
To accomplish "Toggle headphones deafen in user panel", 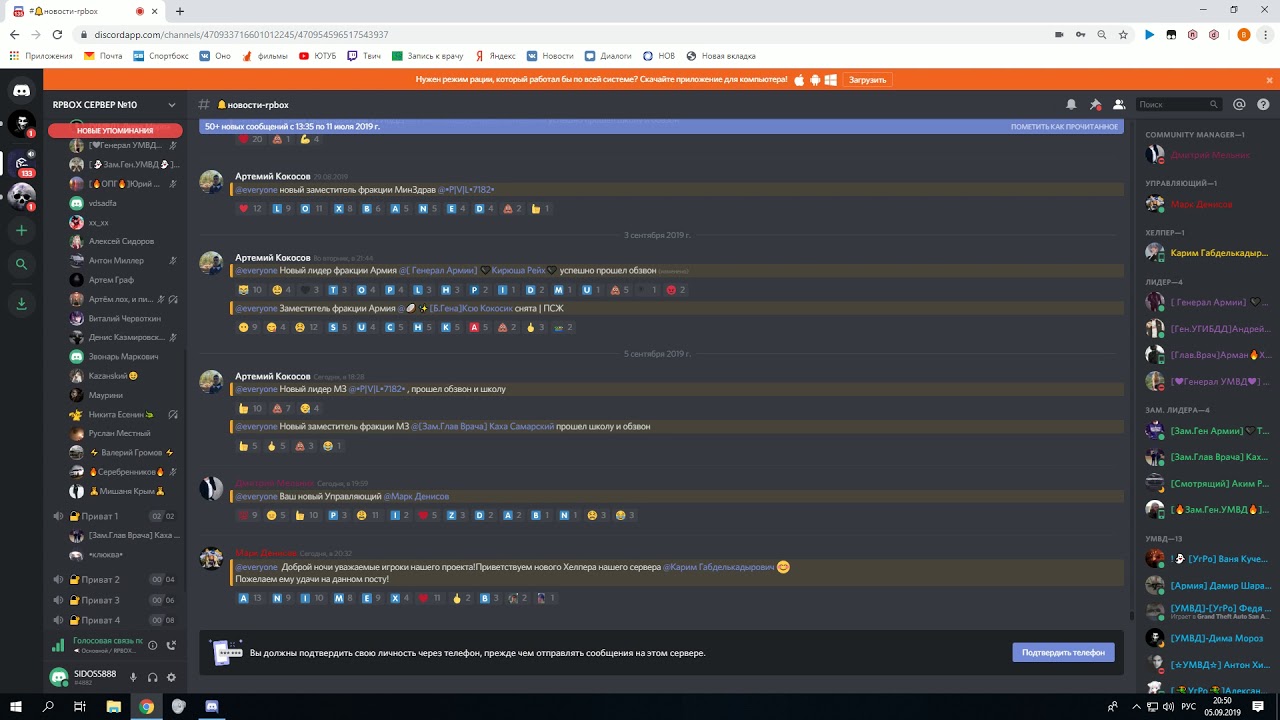I will pos(152,677).
